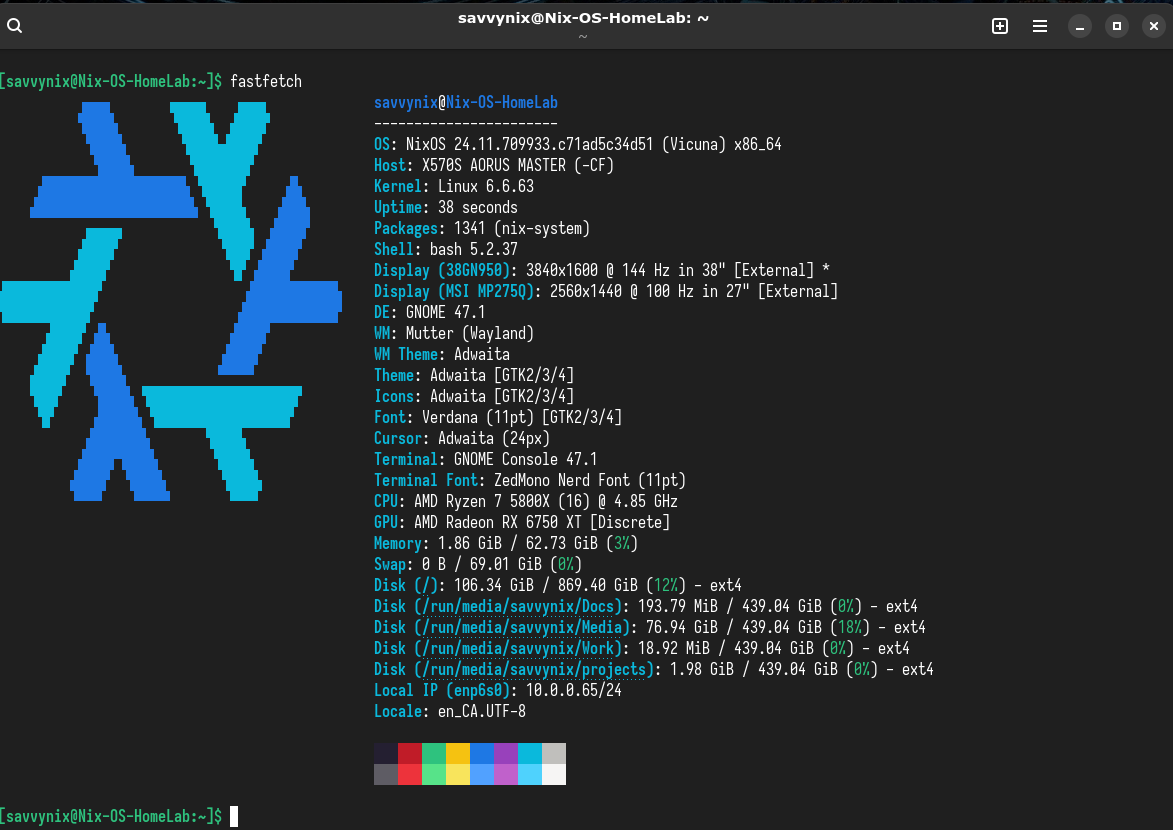The width and height of the screenshot is (1173, 830).
Task: Click the window title savvynix@Nix-OS-HomeLab
Action: [x=583, y=19]
